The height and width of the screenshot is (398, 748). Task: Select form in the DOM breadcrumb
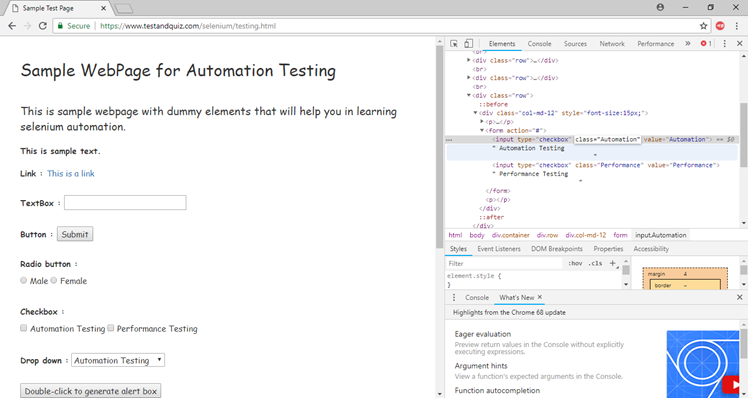click(620, 235)
